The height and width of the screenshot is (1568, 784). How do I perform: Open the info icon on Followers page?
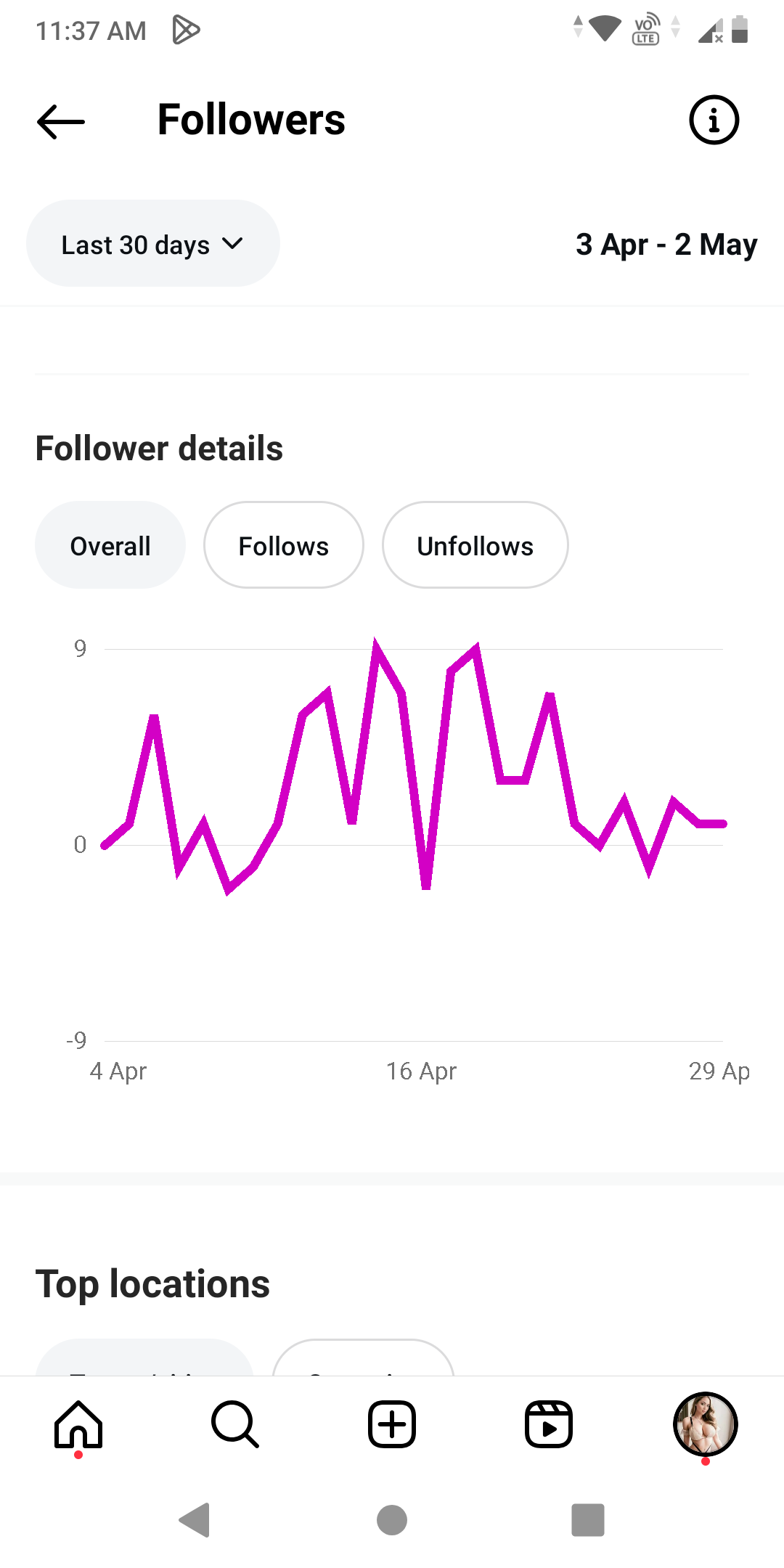[714, 121]
